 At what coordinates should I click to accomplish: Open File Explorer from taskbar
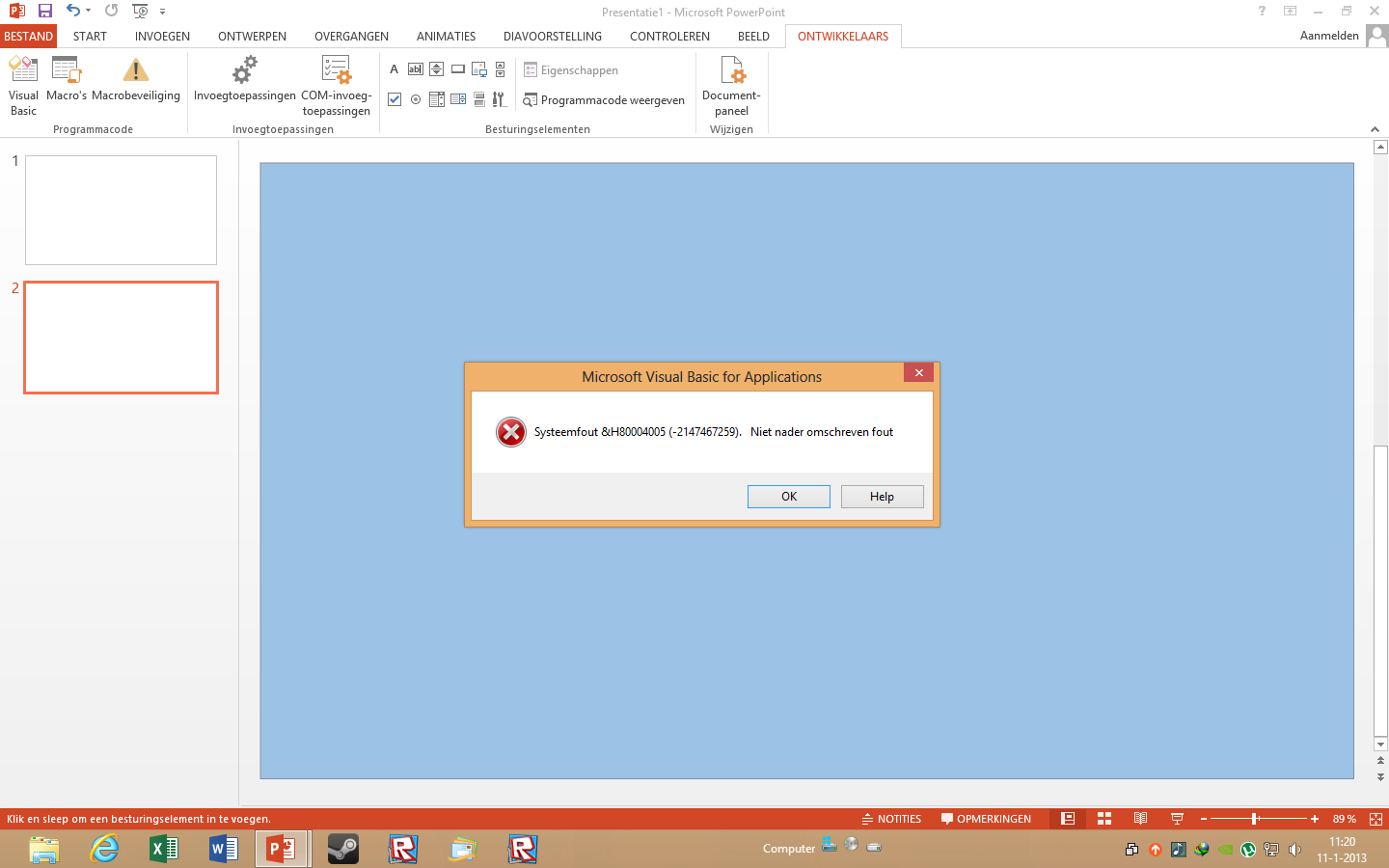pos(44,849)
